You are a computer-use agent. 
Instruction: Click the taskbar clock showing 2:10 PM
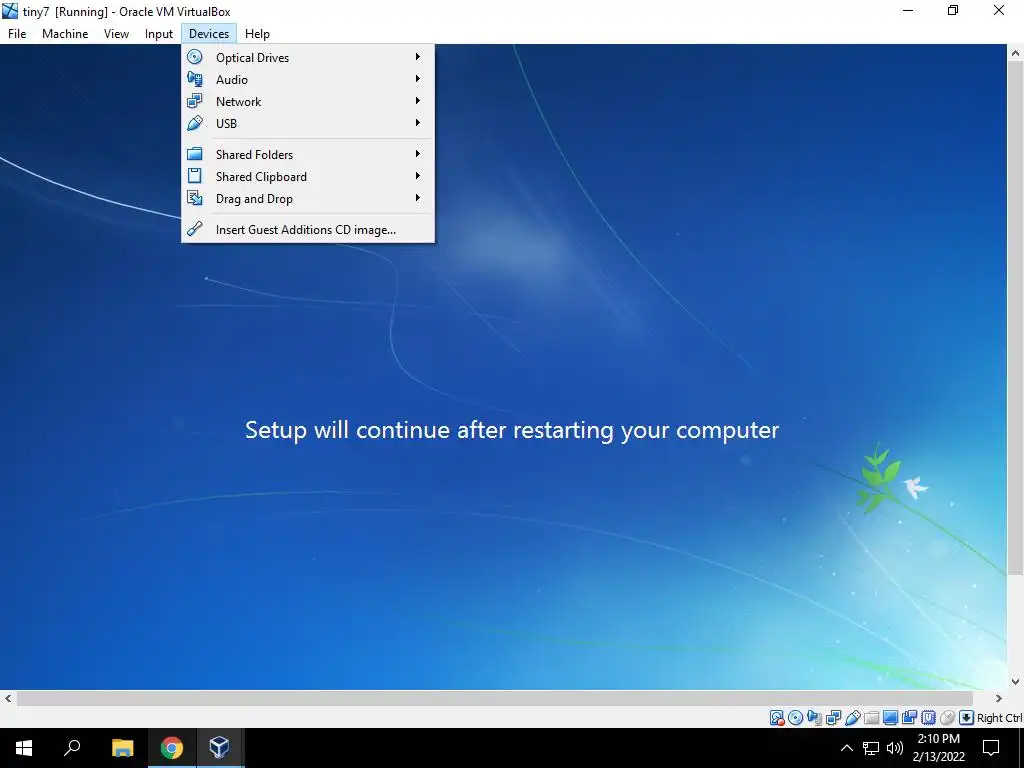point(938,748)
